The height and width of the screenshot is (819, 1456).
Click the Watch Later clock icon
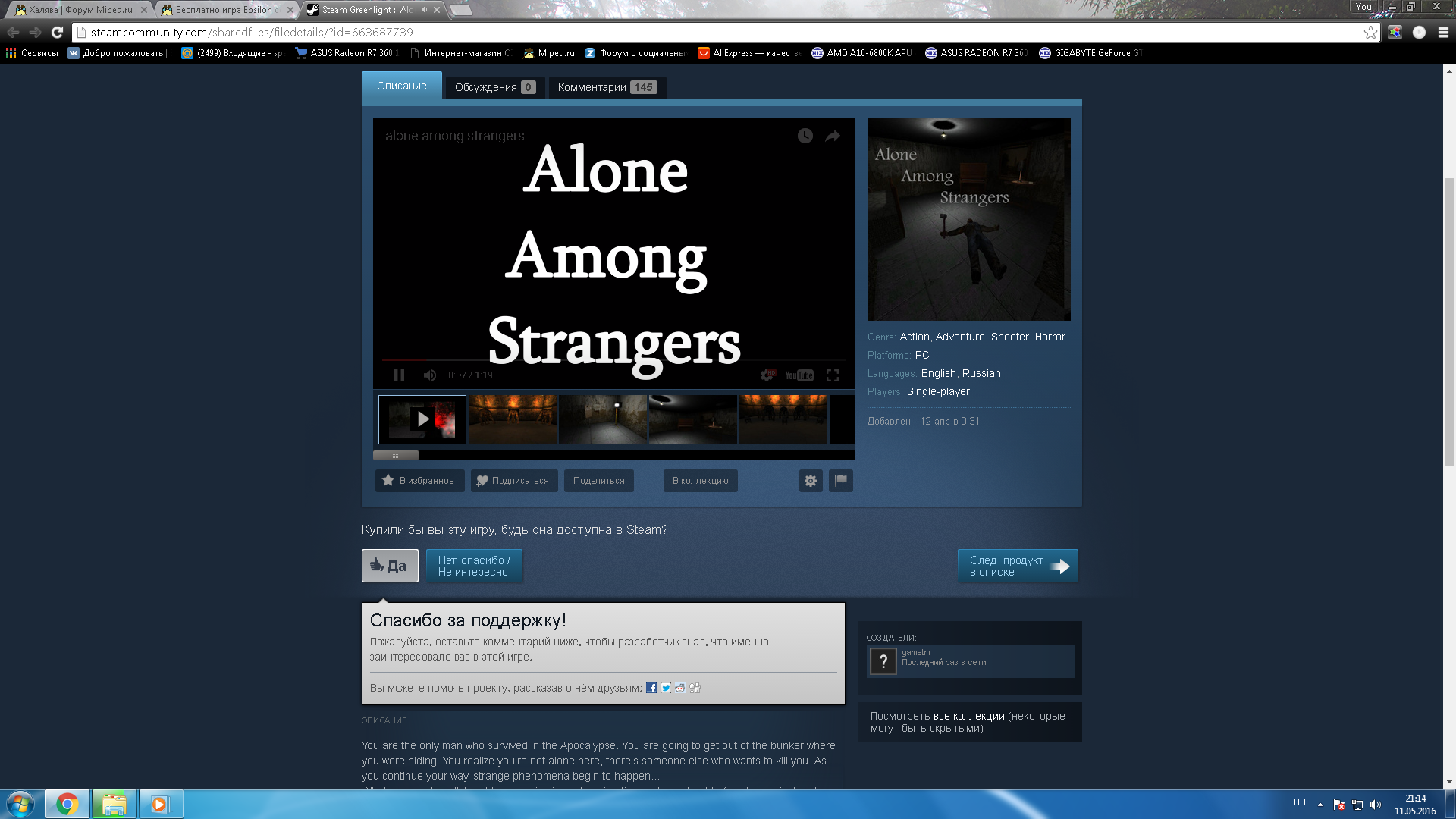click(805, 136)
